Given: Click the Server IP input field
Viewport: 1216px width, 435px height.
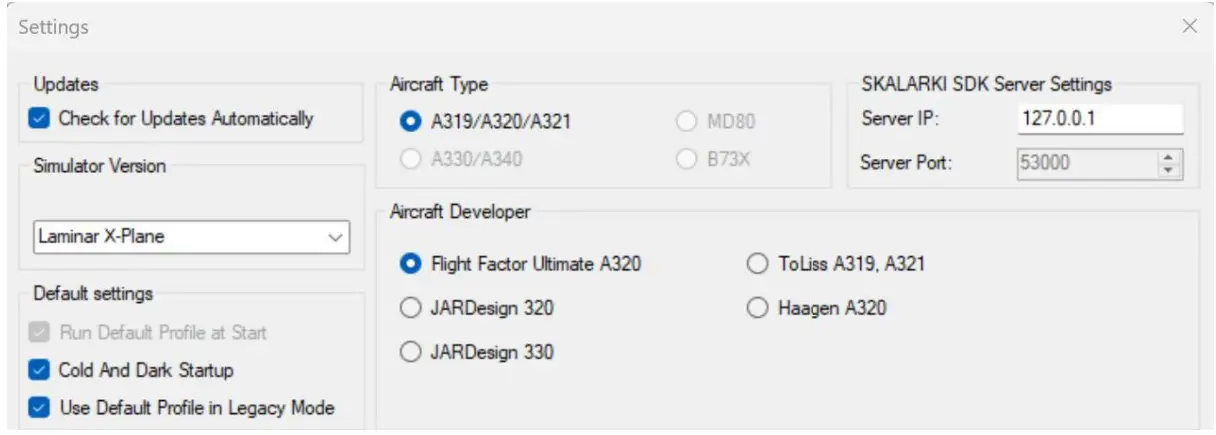Looking at the screenshot, I should tap(1099, 119).
